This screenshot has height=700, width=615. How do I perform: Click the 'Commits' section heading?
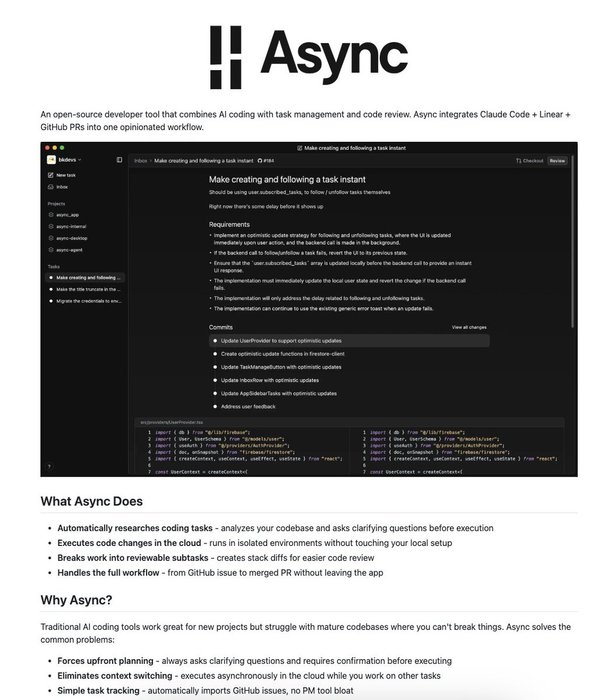click(x=220, y=327)
